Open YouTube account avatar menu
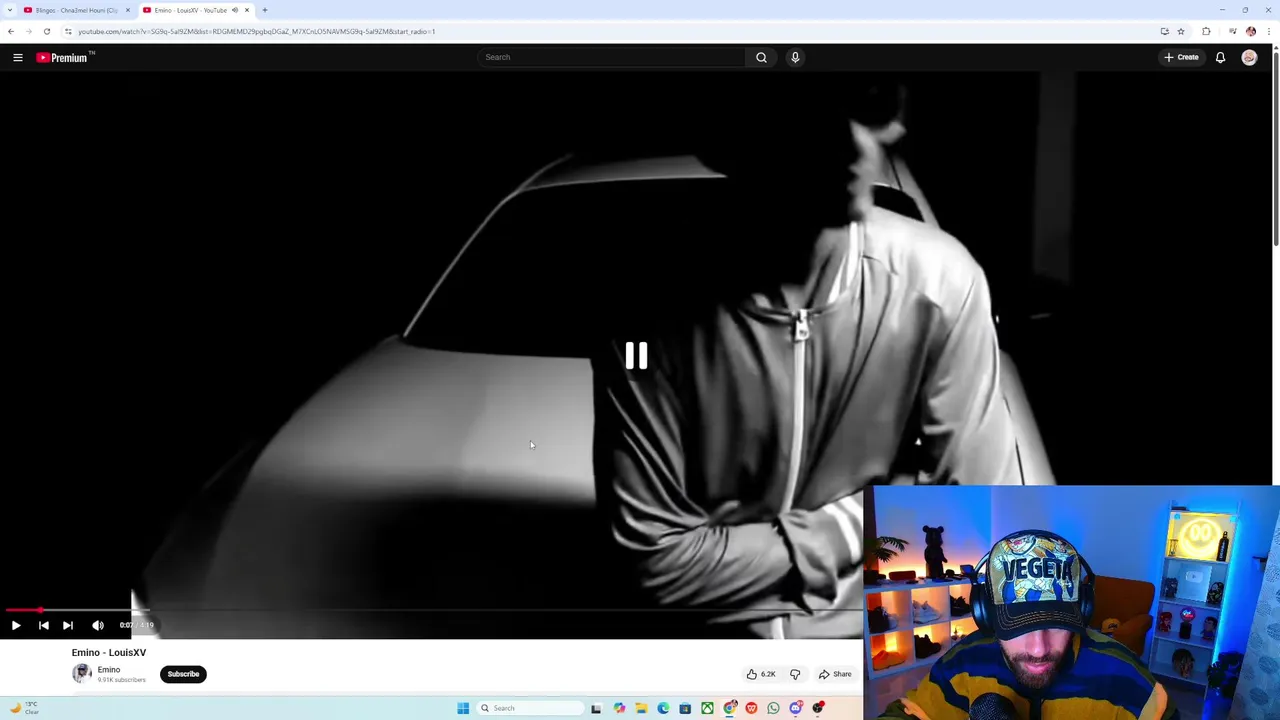This screenshot has height=720, width=1280. 1249,57
